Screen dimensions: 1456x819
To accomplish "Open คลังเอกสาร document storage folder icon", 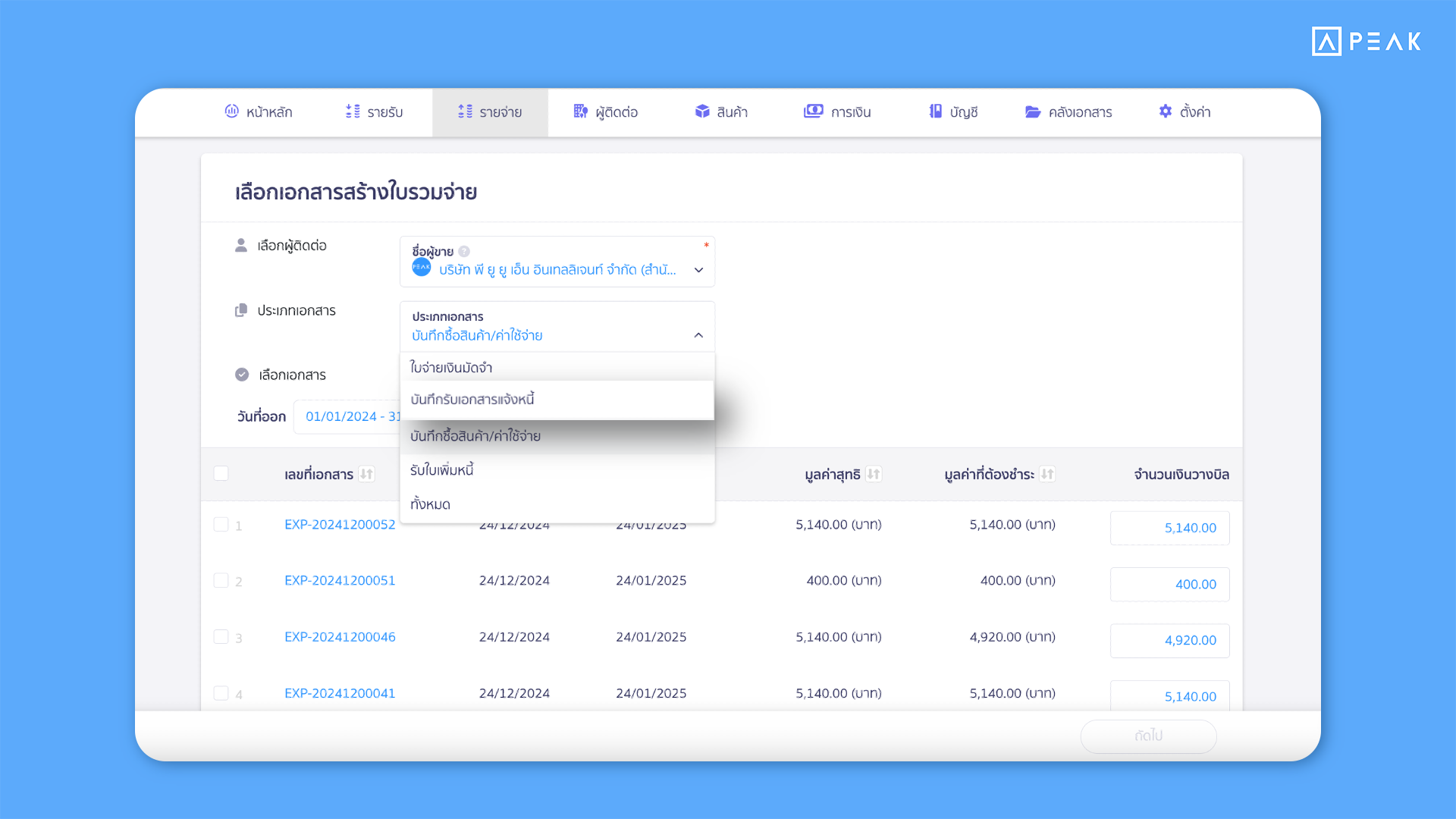I will [x=1032, y=111].
